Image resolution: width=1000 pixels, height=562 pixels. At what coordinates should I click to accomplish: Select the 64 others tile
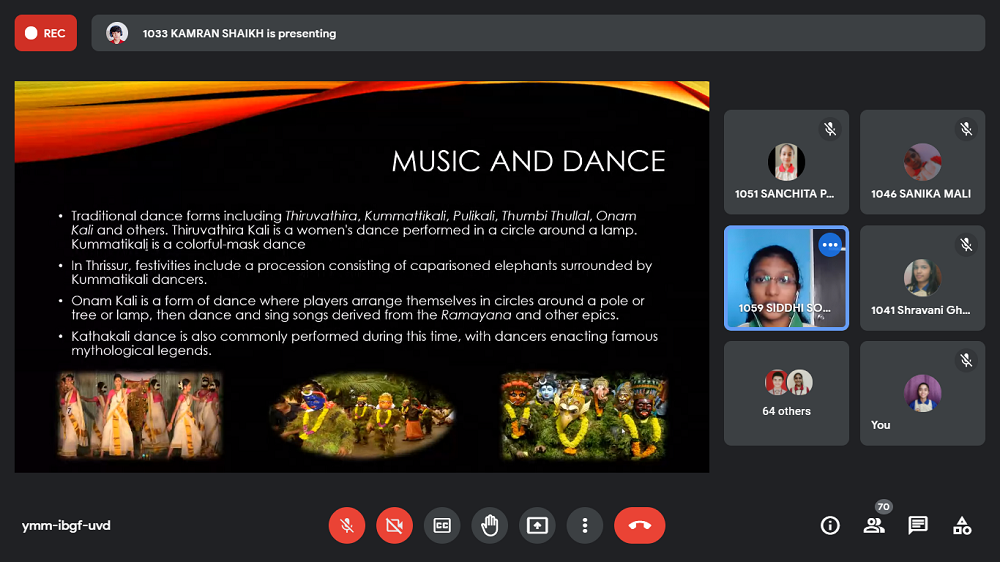[786, 393]
